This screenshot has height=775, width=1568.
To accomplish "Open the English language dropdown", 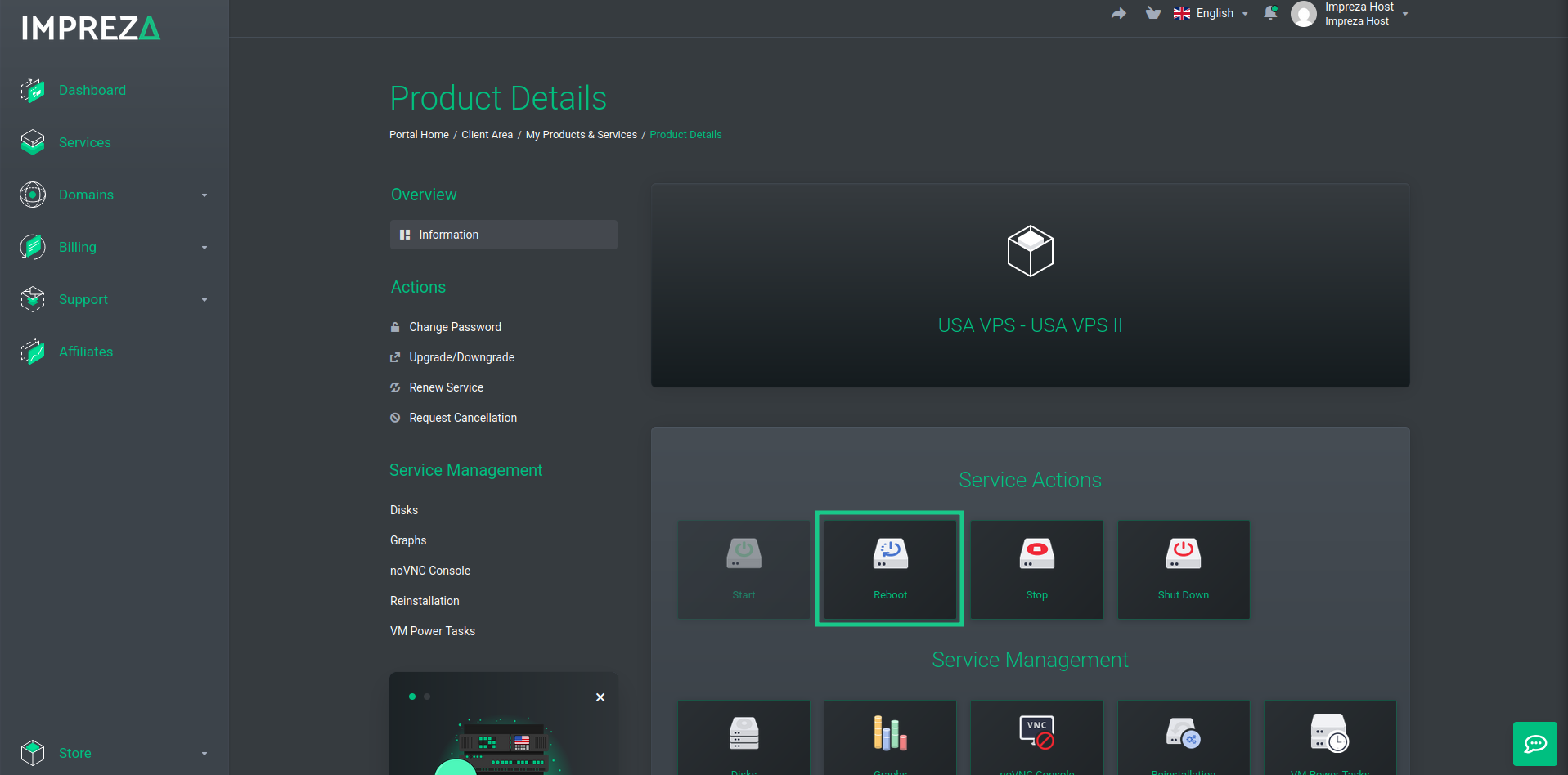I will 1211,13.
